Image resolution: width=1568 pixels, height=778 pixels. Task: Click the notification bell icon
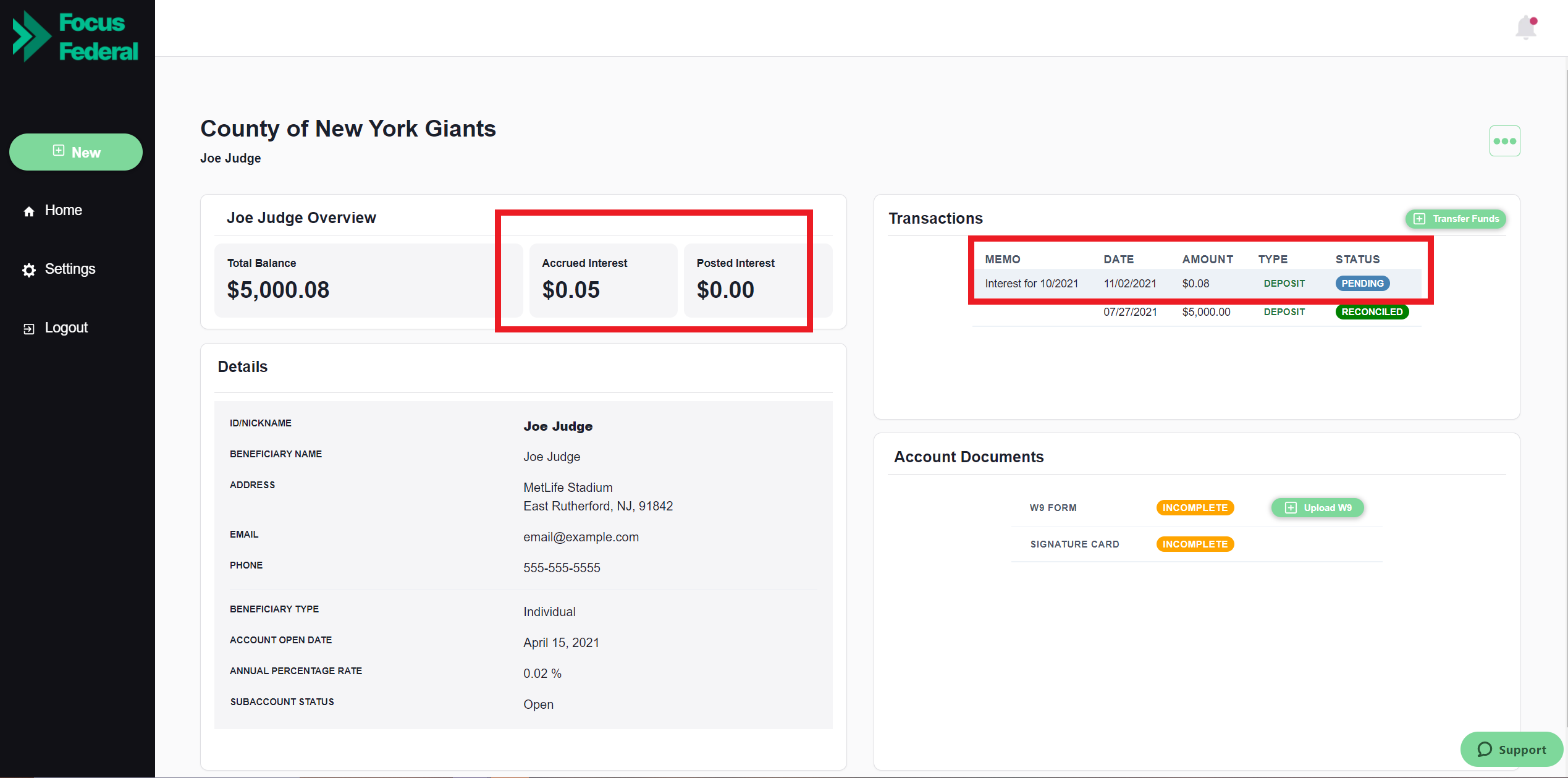1526,28
